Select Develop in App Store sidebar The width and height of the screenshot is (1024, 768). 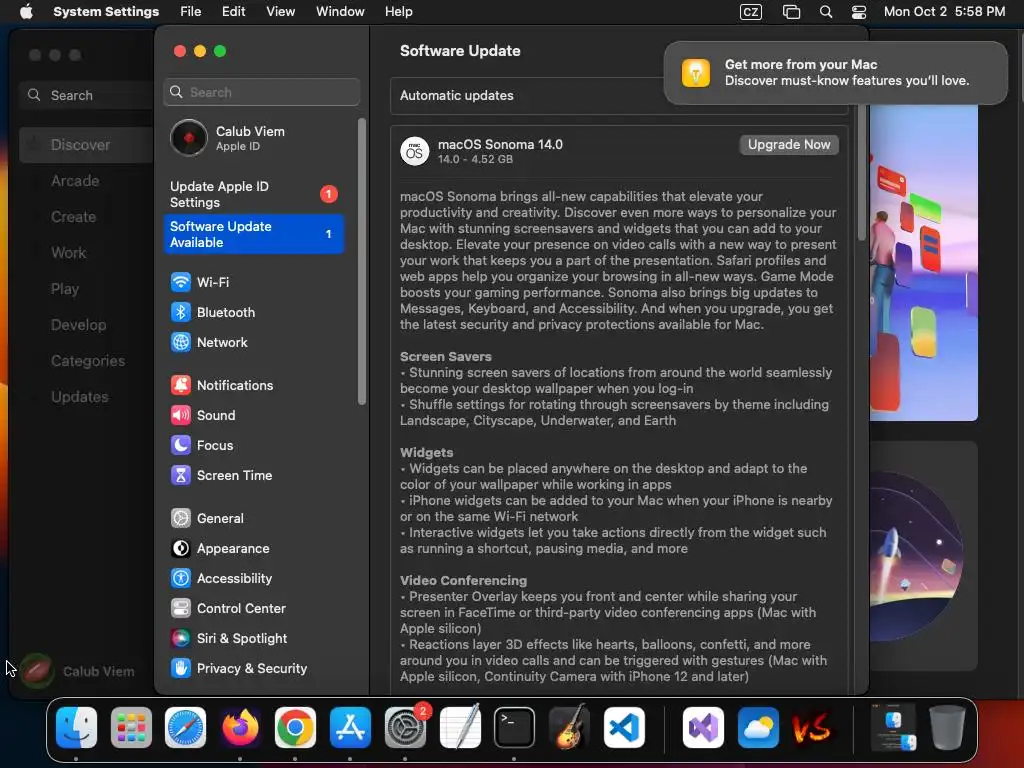point(78,325)
